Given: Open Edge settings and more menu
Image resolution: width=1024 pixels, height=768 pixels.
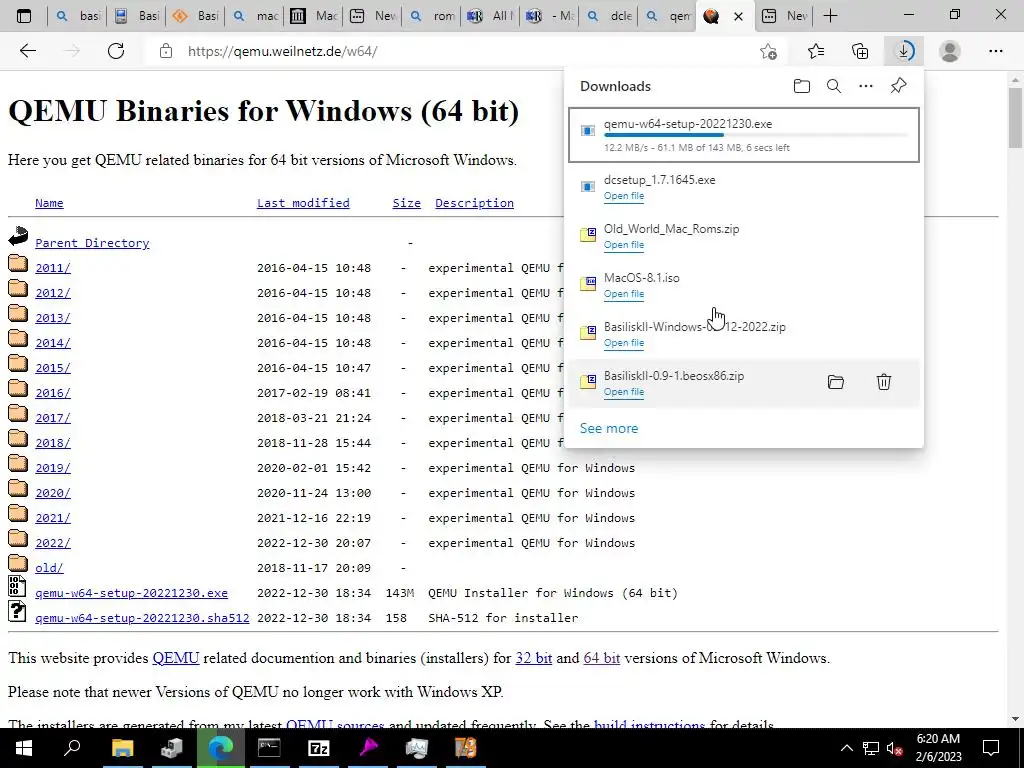Looking at the screenshot, I should (x=995, y=51).
